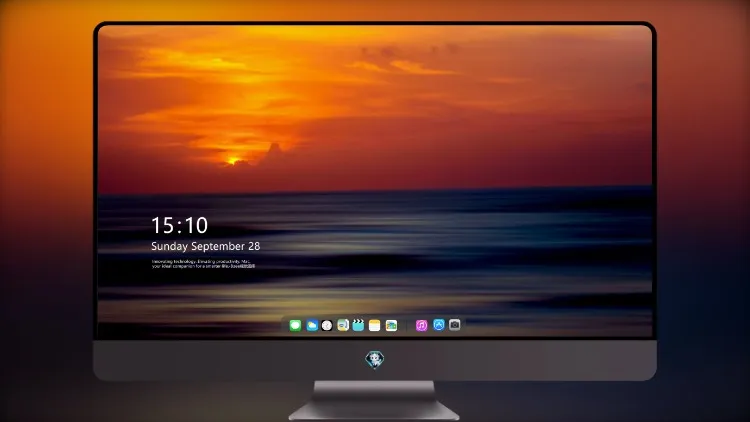Open the Weather app in dock
This screenshot has width=750, height=422.
[x=312, y=325]
